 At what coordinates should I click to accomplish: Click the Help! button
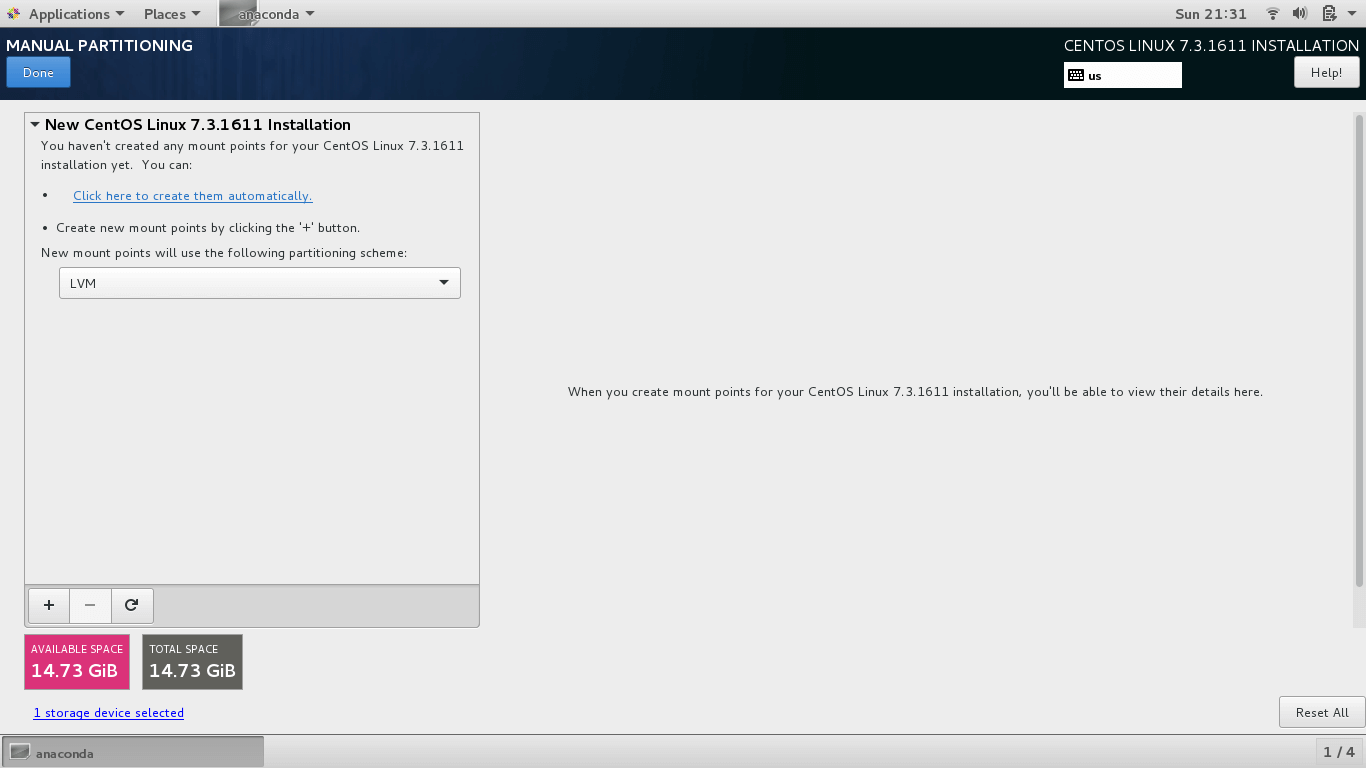(x=1326, y=73)
